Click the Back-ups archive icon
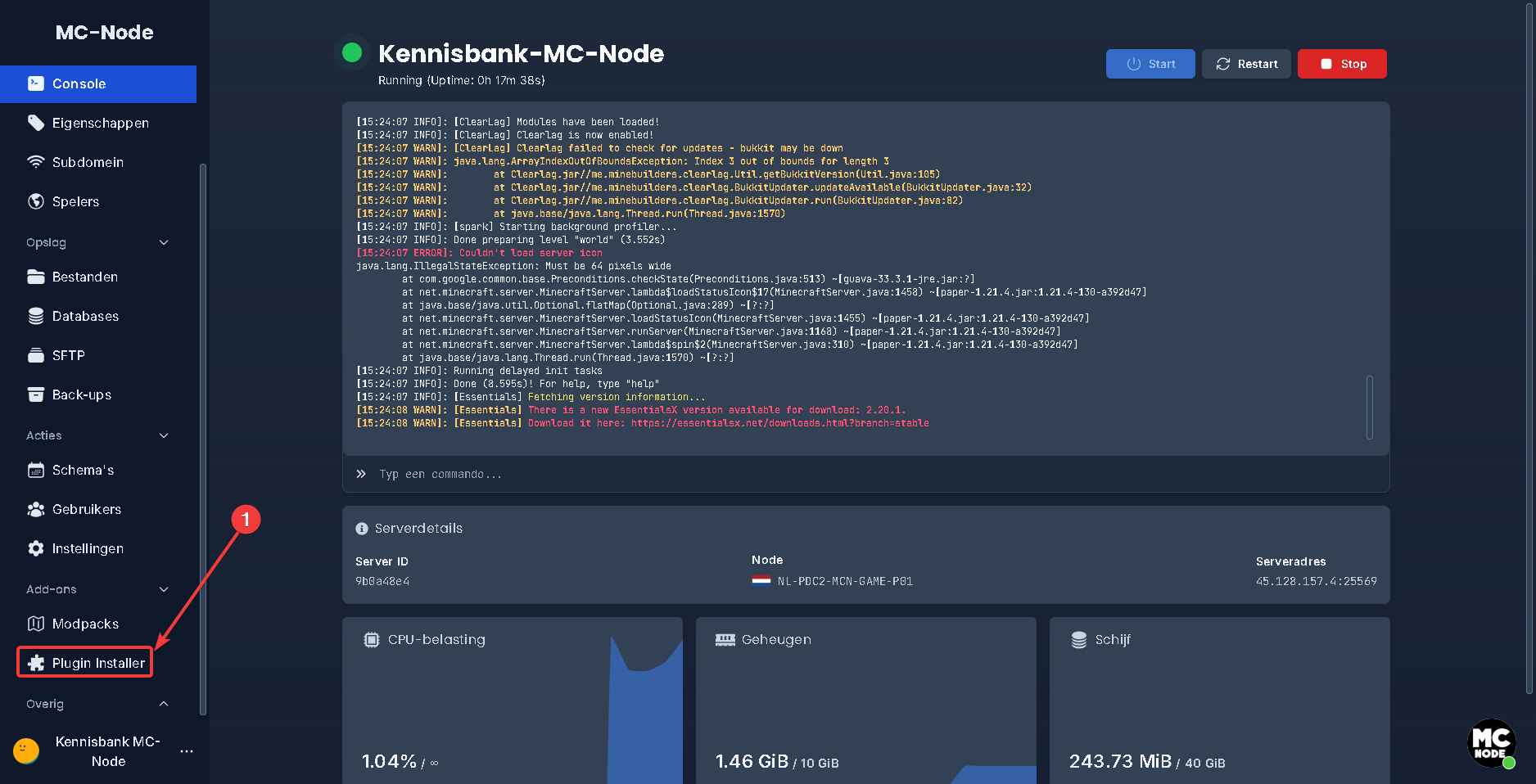Image resolution: width=1536 pixels, height=784 pixels. point(36,394)
